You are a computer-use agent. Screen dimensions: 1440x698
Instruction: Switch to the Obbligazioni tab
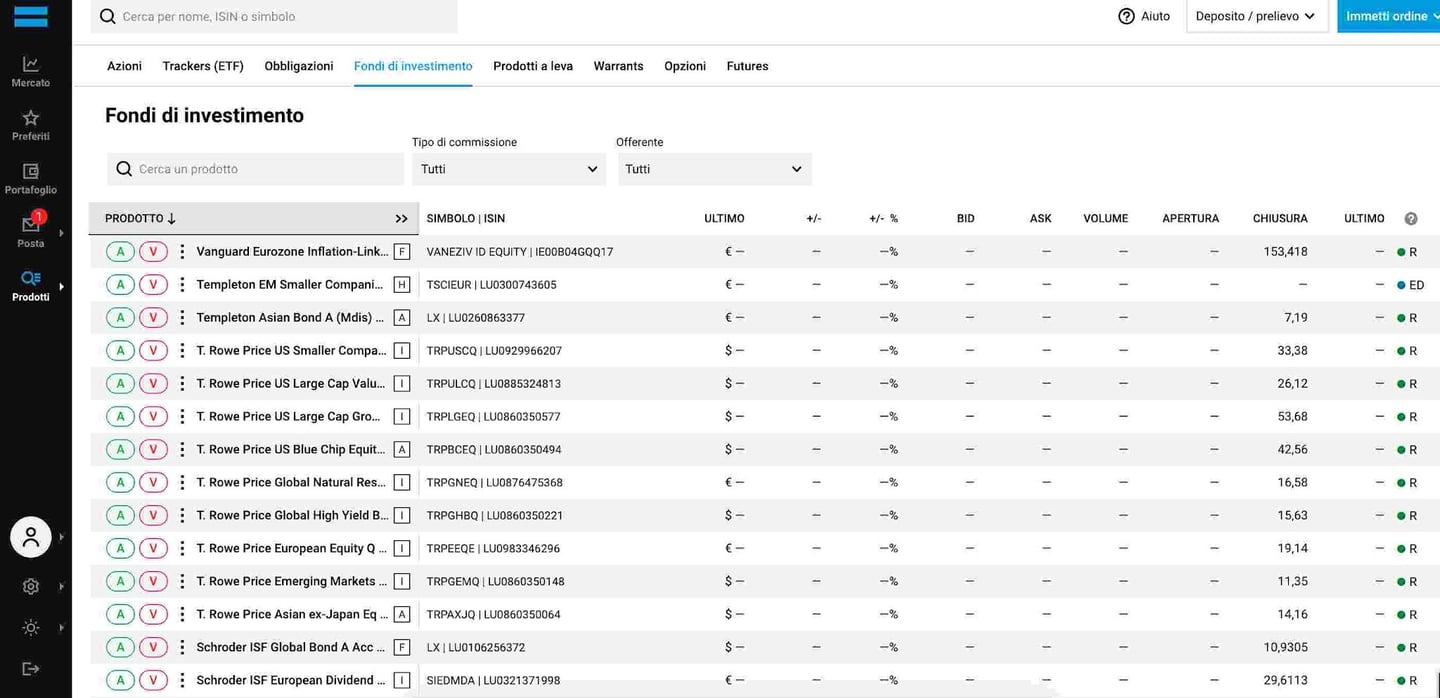(299, 66)
